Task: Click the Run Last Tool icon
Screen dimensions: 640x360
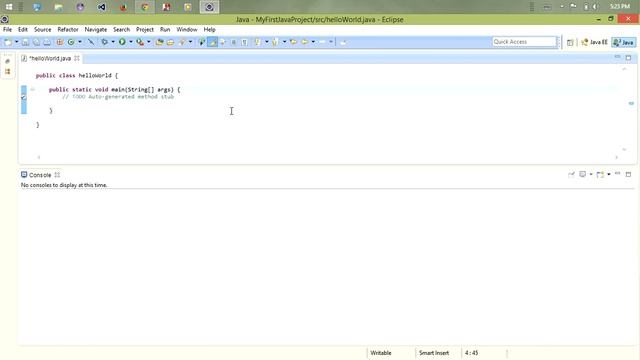Action: [x=140, y=42]
